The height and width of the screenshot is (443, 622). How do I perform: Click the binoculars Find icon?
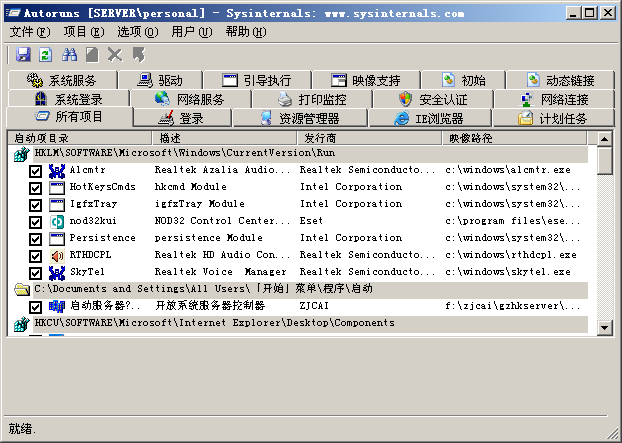point(69,54)
